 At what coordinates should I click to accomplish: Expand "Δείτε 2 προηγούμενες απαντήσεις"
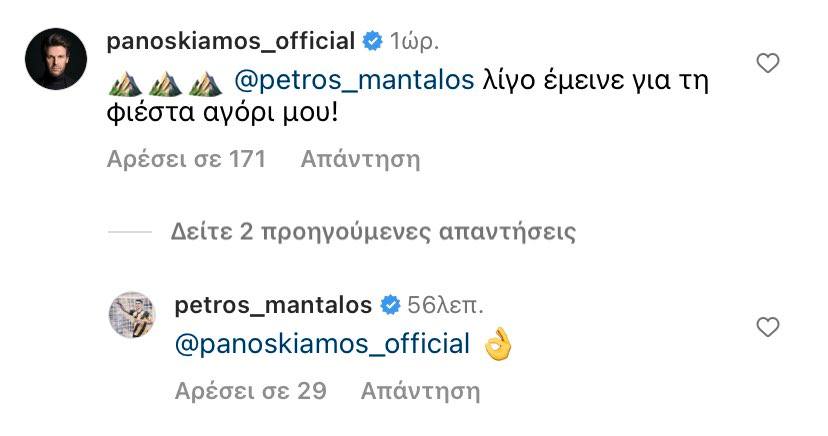coord(373,232)
